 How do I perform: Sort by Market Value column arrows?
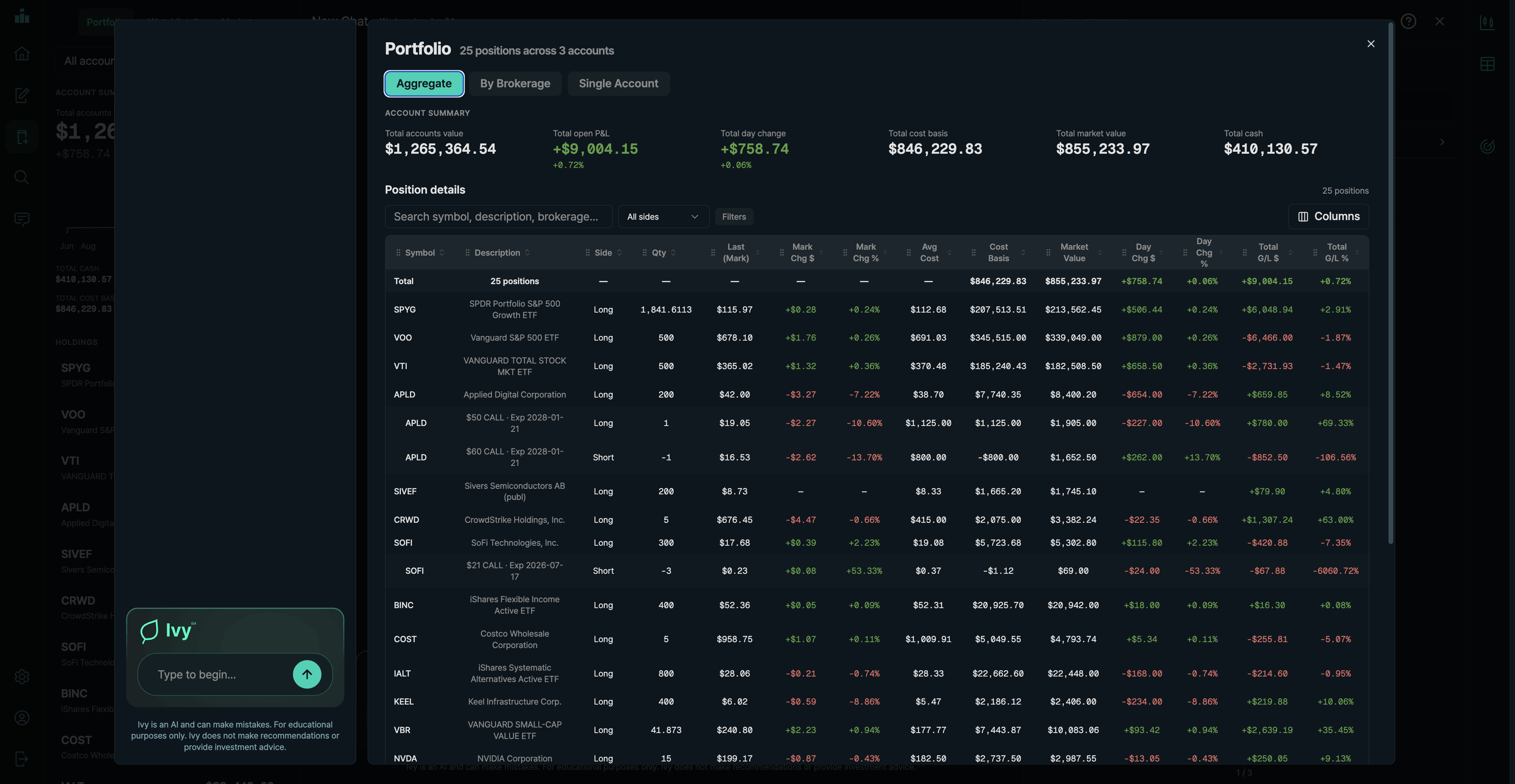(x=1100, y=253)
